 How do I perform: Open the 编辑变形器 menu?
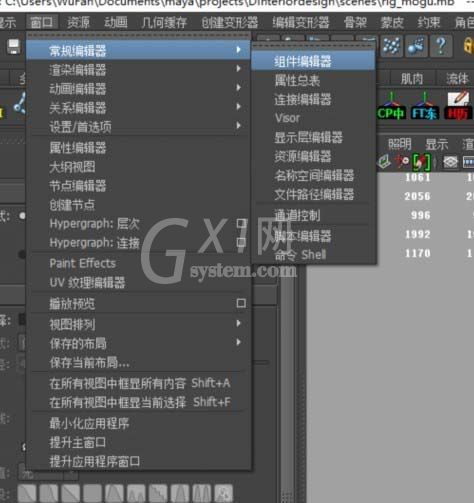coord(301,22)
